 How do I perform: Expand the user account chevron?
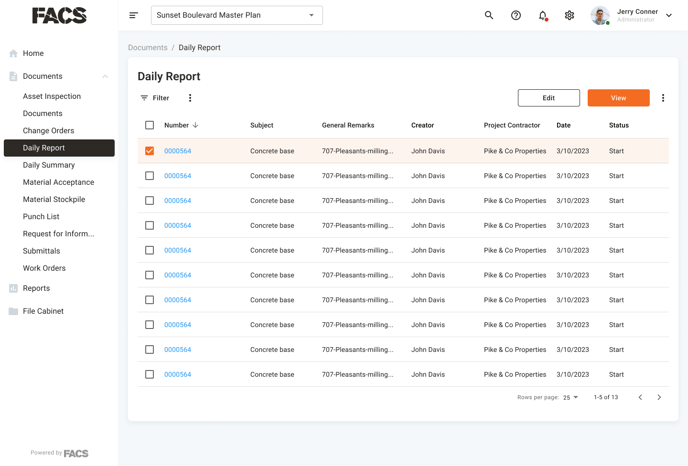click(669, 15)
